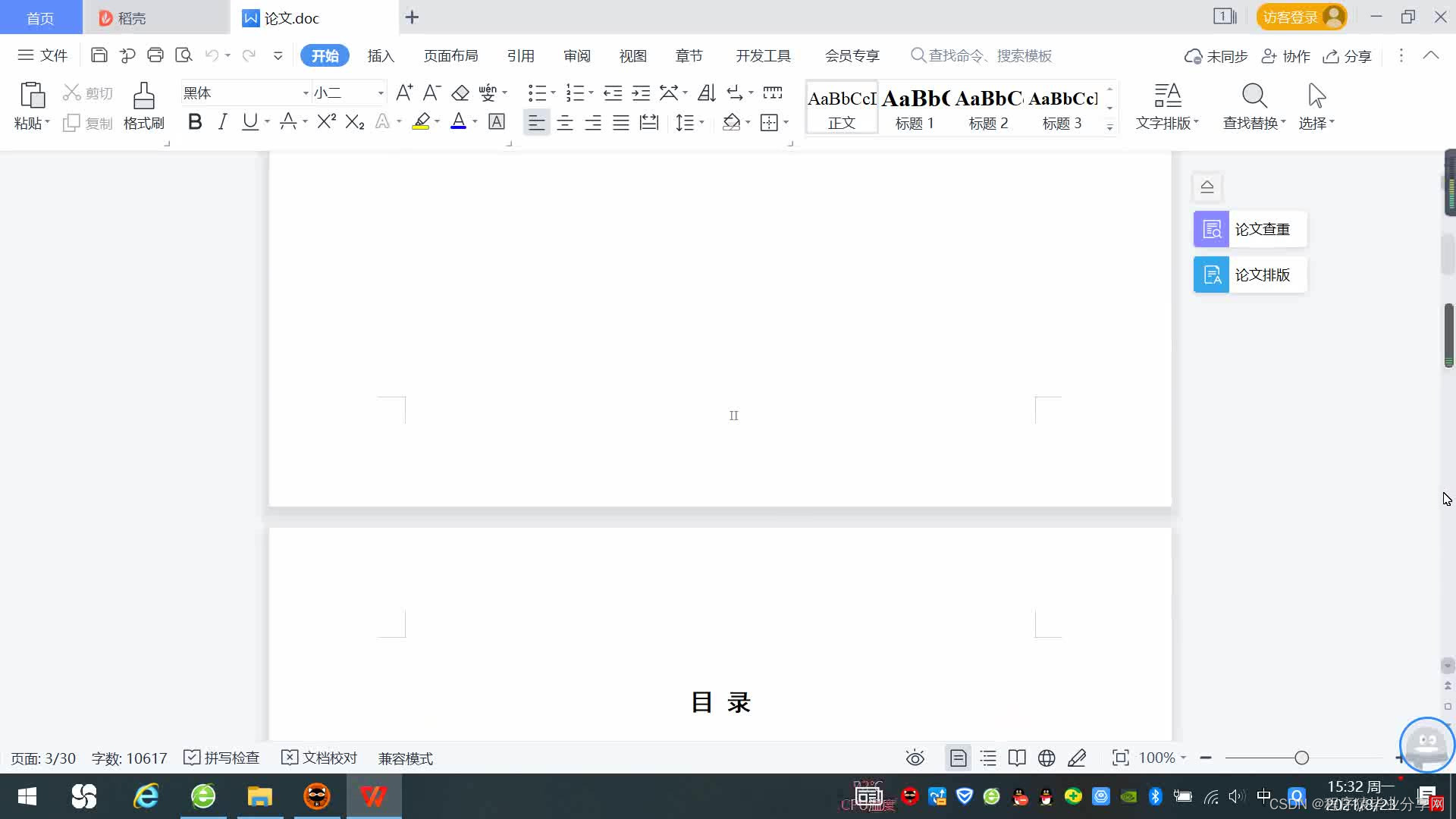Image resolution: width=1456 pixels, height=819 pixels.
Task: Click the center align icon
Action: [x=564, y=122]
